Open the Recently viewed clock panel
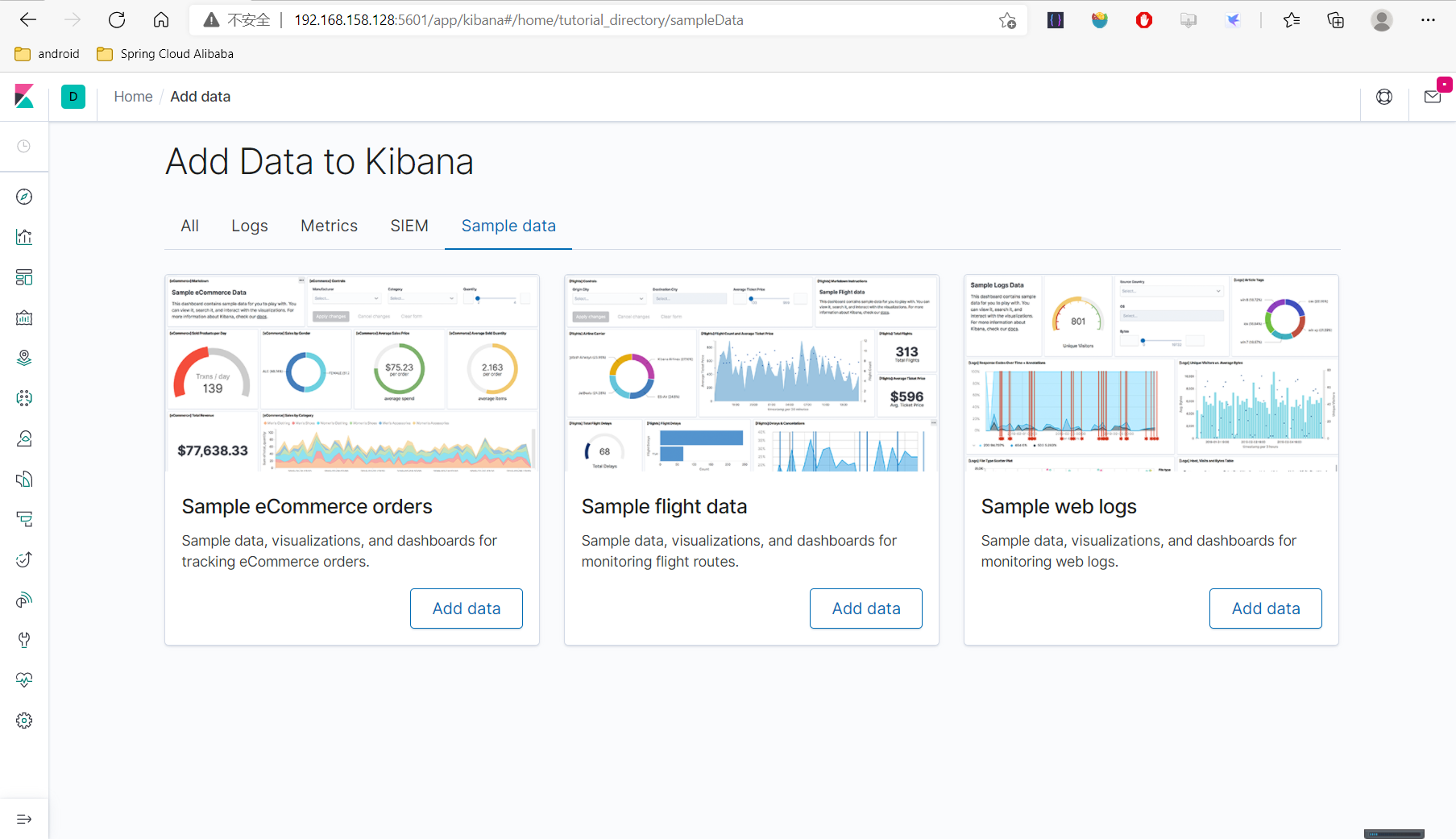 (x=24, y=146)
